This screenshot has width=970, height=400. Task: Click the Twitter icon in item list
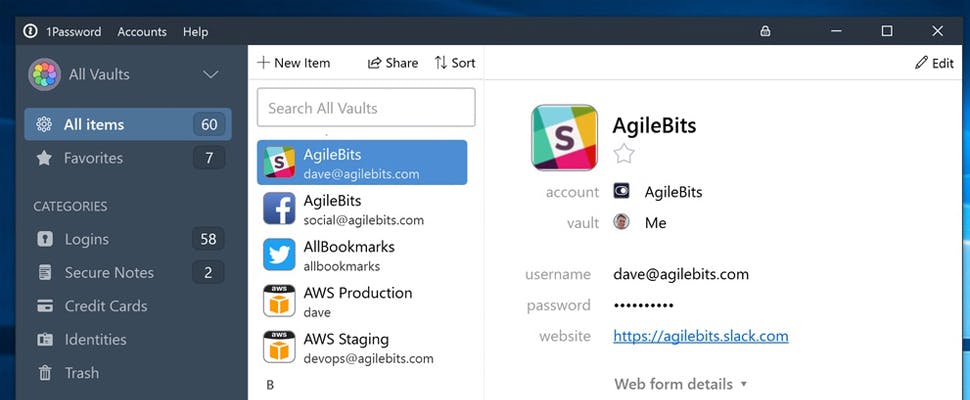[279, 255]
